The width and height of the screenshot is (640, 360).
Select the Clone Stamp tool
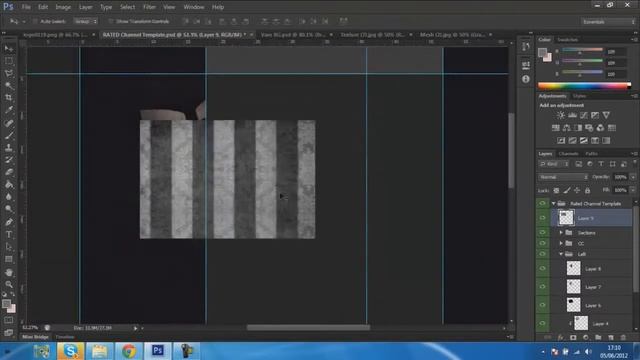click(x=9, y=147)
